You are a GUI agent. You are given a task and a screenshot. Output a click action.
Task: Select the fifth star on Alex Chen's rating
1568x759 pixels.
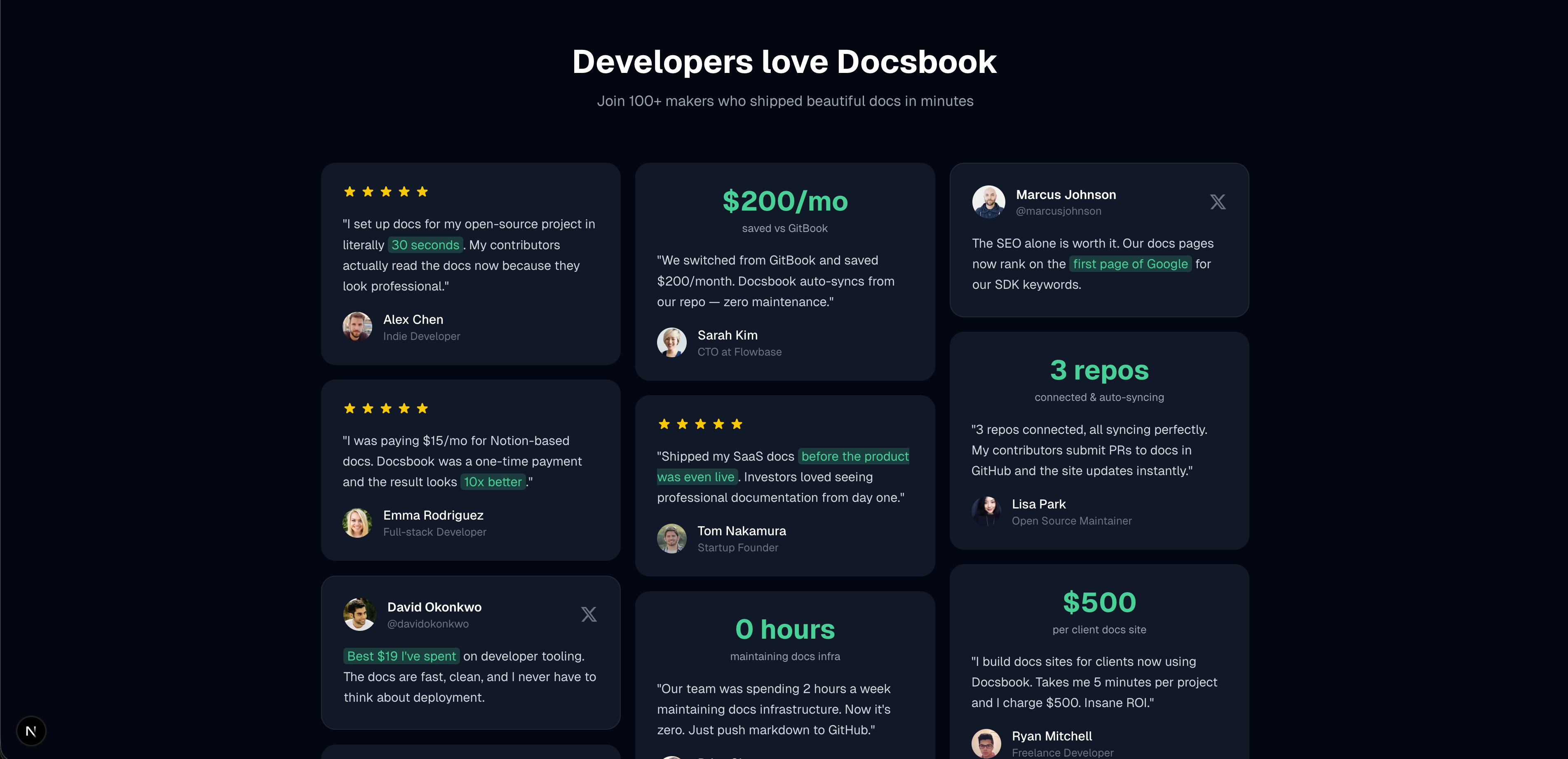423,191
